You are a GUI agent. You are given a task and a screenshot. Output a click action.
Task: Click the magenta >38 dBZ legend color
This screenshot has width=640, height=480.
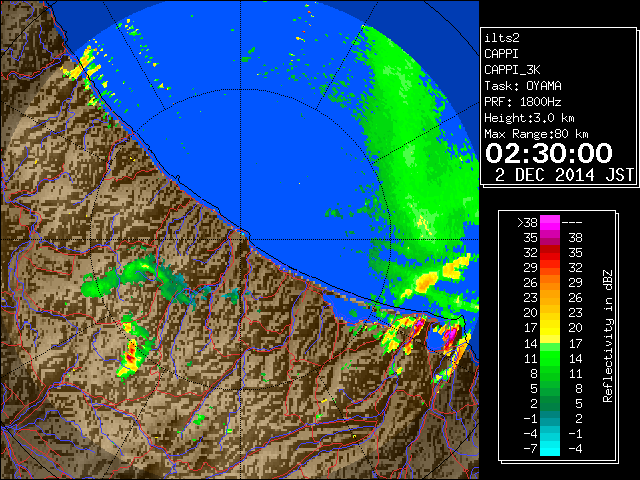[550, 222]
